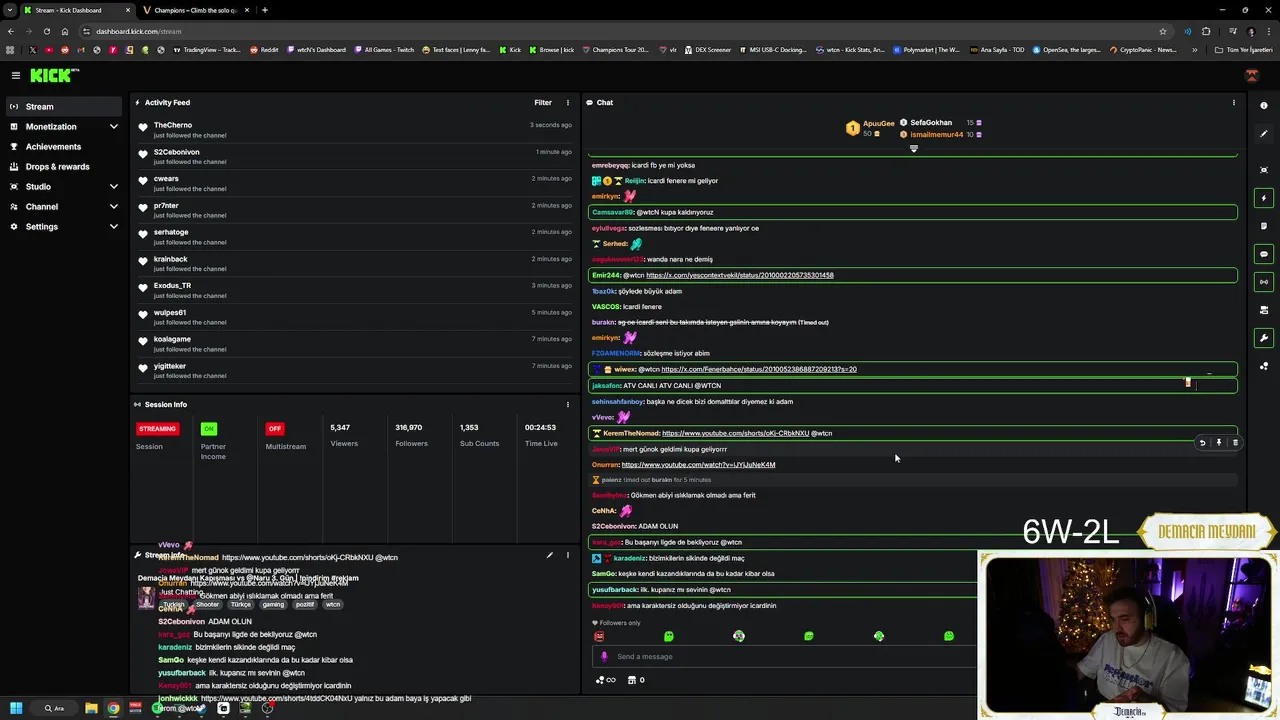Open the Windows Start menu

click(x=16, y=708)
